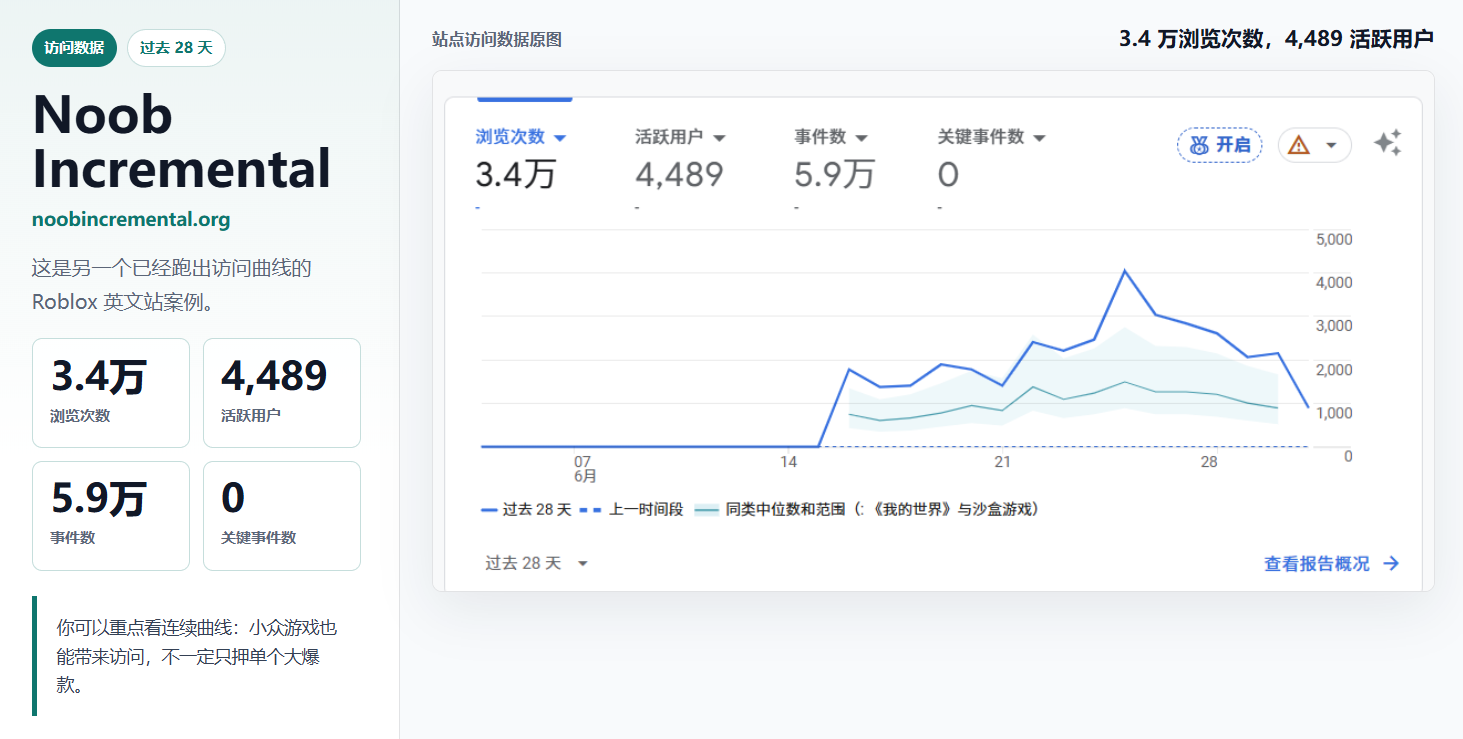Image resolution: width=1463 pixels, height=739 pixels.
Task: Click the 21 date label on chart axis
Action: [1003, 462]
